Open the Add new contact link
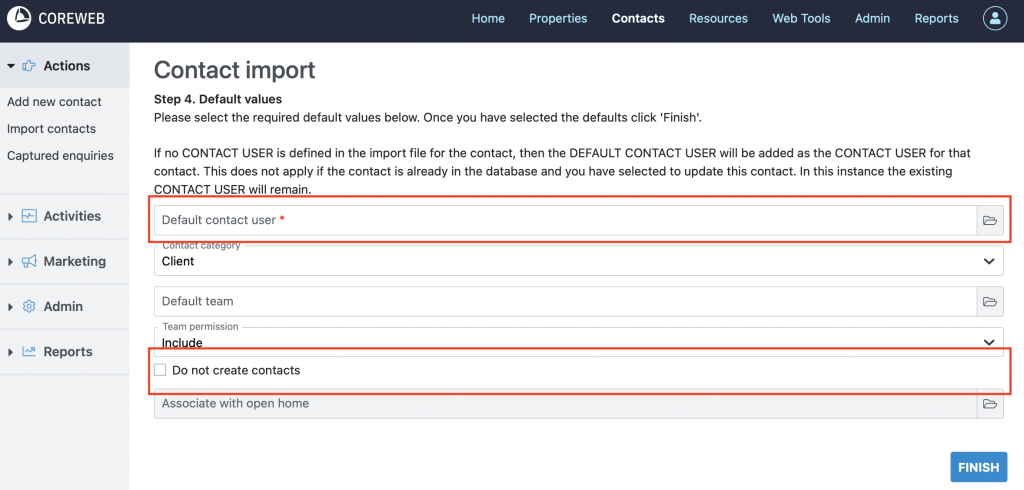1024x490 pixels. tap(54, 102)
